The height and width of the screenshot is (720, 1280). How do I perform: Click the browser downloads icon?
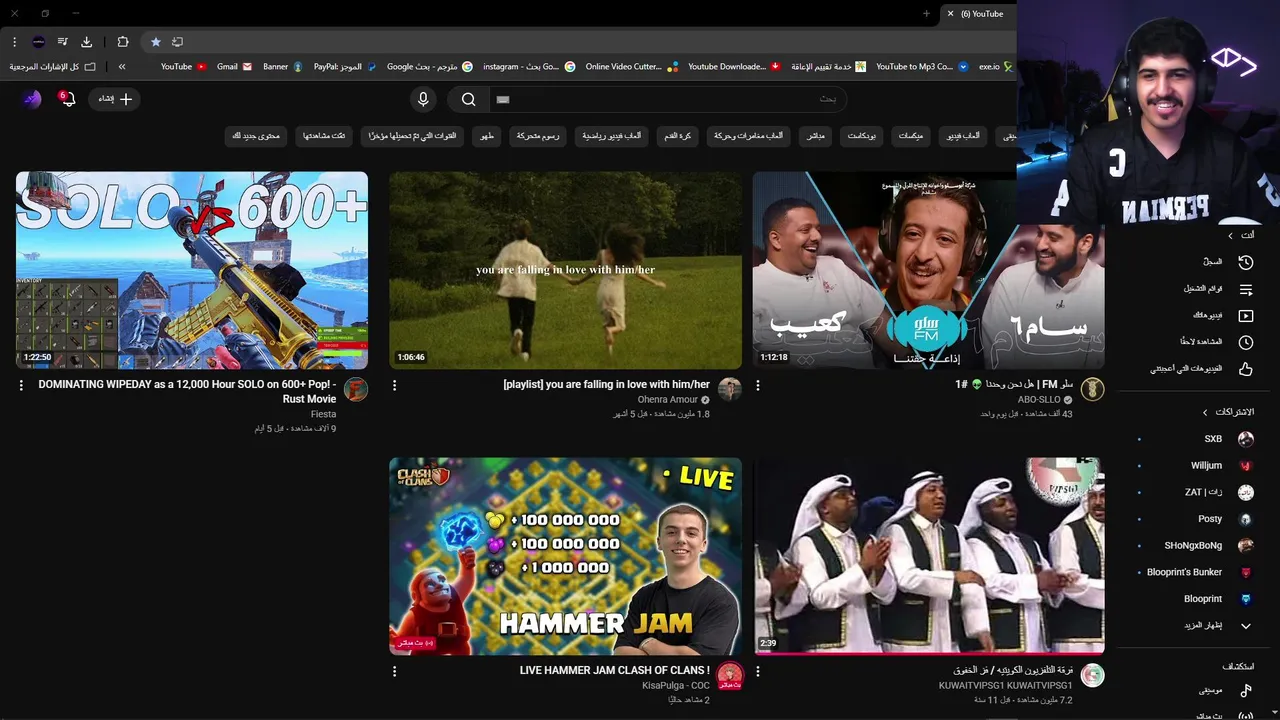point(87,42)
